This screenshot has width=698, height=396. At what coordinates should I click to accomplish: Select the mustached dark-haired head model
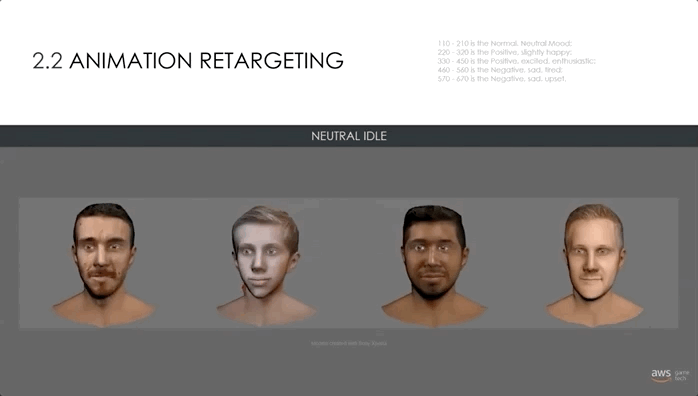tap(103, 265)
